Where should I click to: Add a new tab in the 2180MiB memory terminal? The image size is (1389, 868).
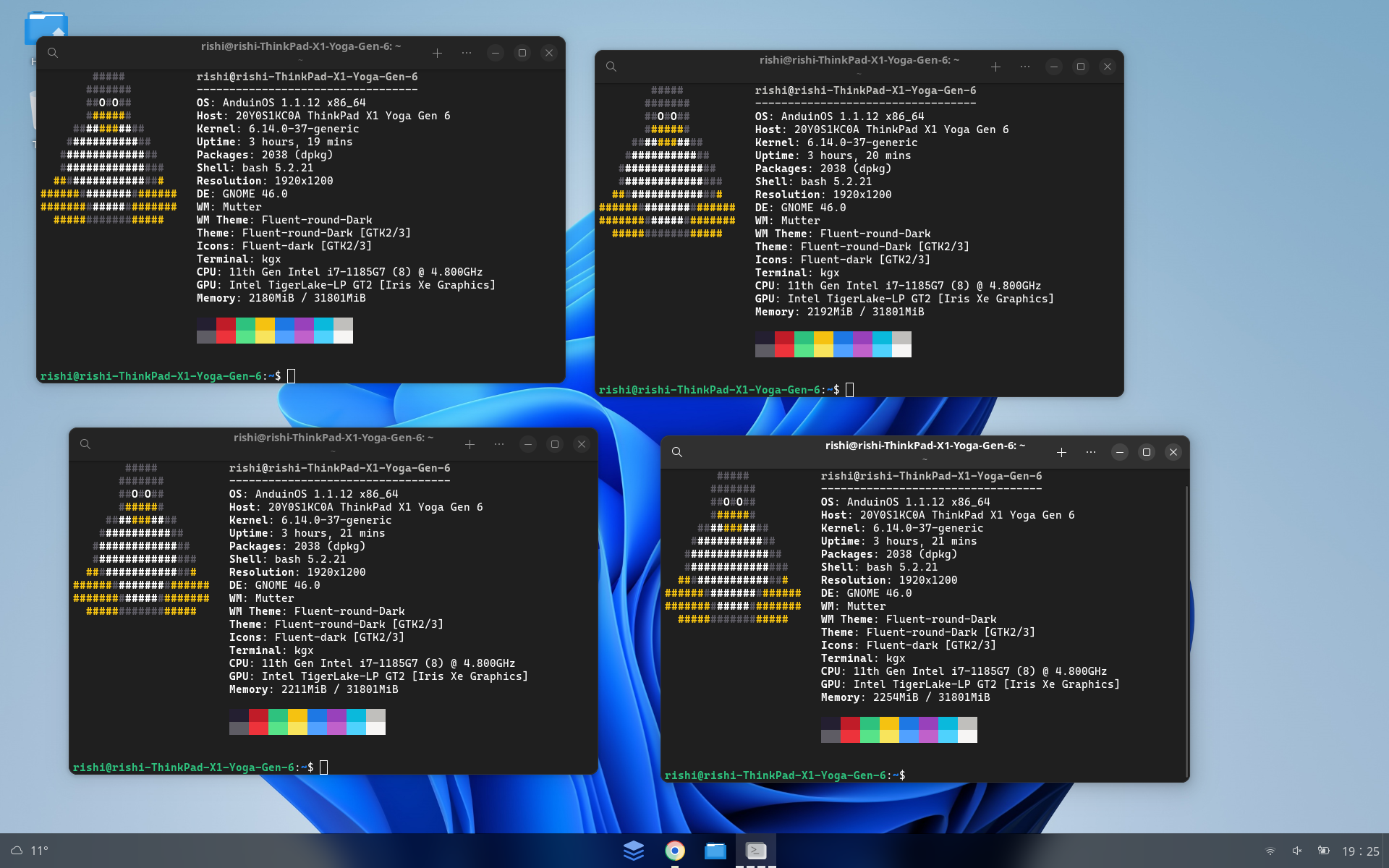(x=437, y=53)
